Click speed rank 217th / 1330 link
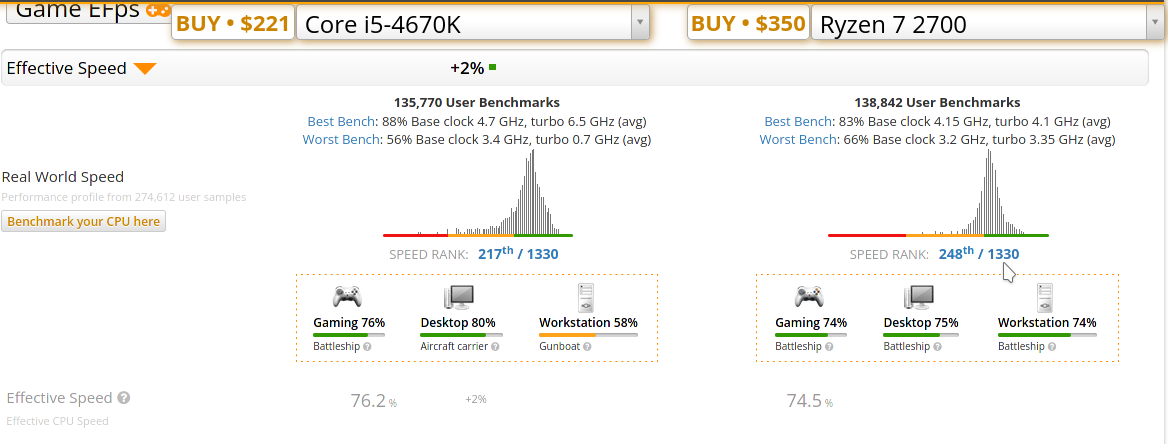Screen dimensions: 1168x444 point(518,253)
